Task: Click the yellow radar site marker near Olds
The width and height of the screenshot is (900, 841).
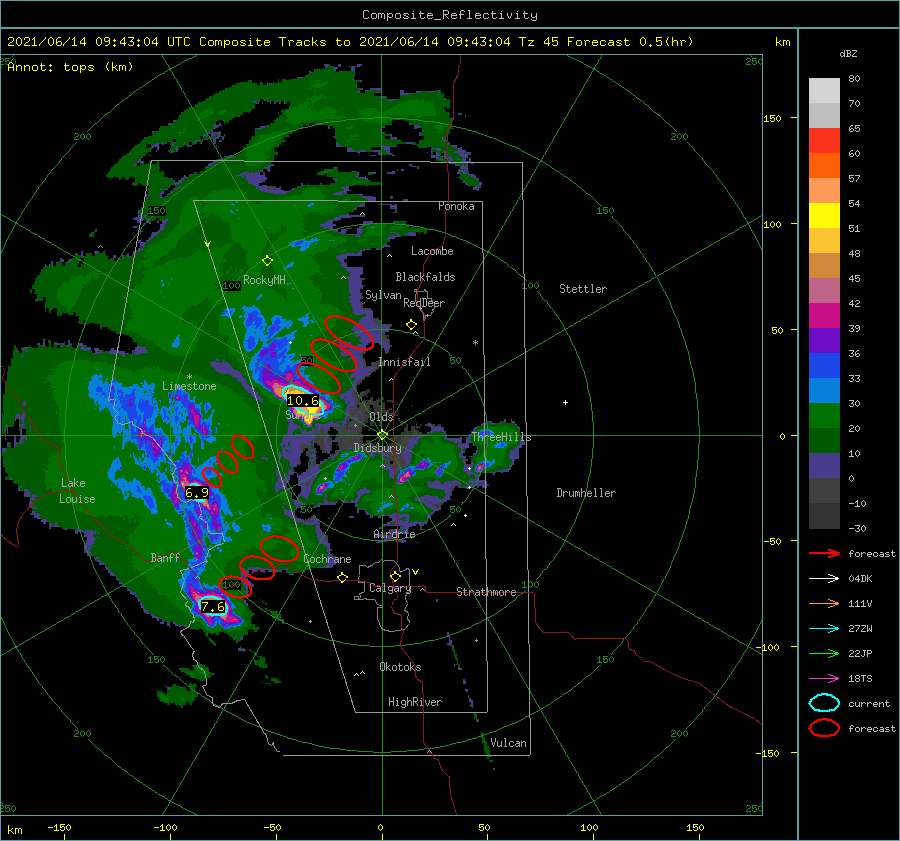Action: click(x=382, y=435)
